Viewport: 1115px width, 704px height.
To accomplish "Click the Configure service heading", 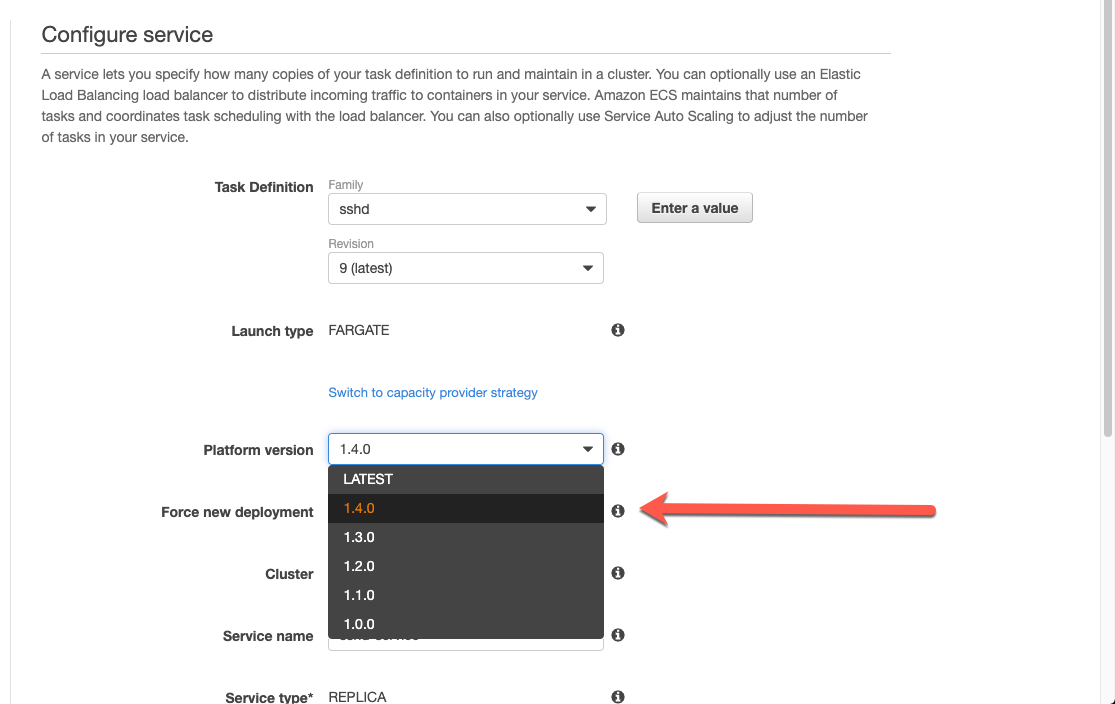I will (x=127, y=35).
